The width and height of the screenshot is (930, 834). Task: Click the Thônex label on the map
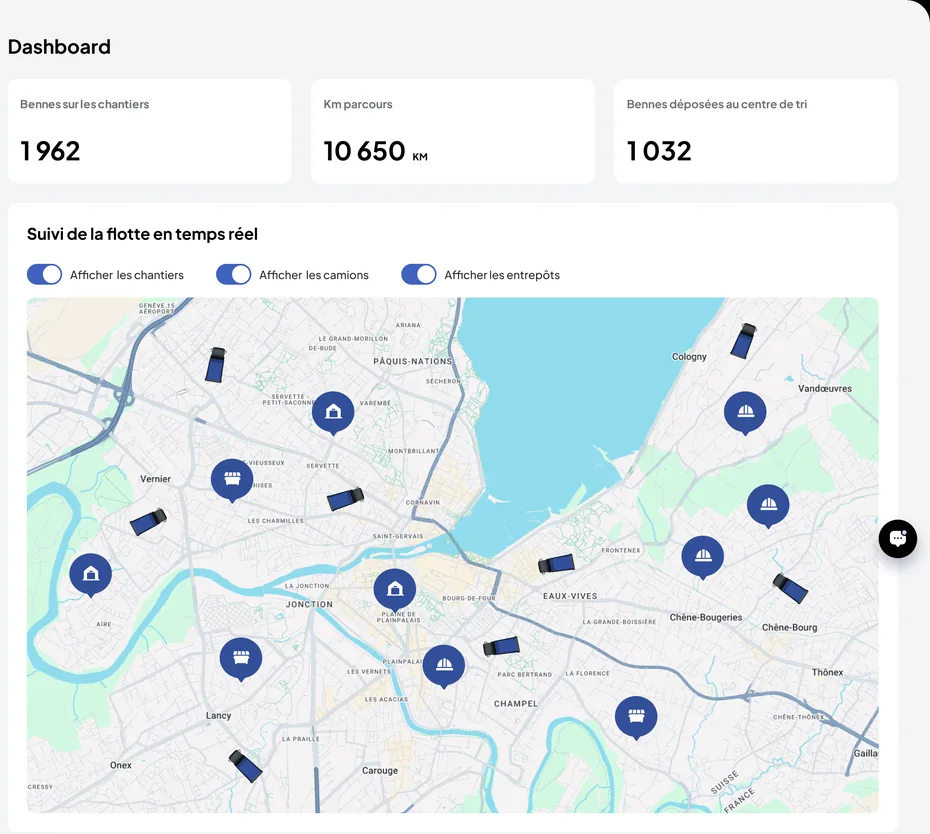click(827, 672)
